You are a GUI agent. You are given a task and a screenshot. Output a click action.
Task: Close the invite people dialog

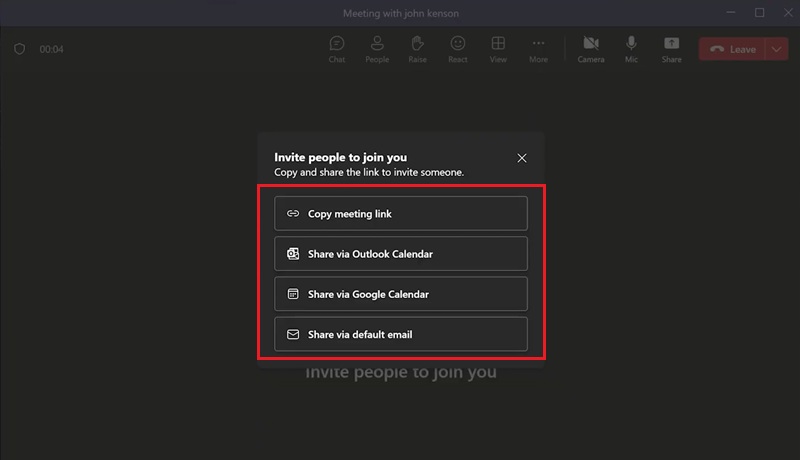(x=521, y=158)
